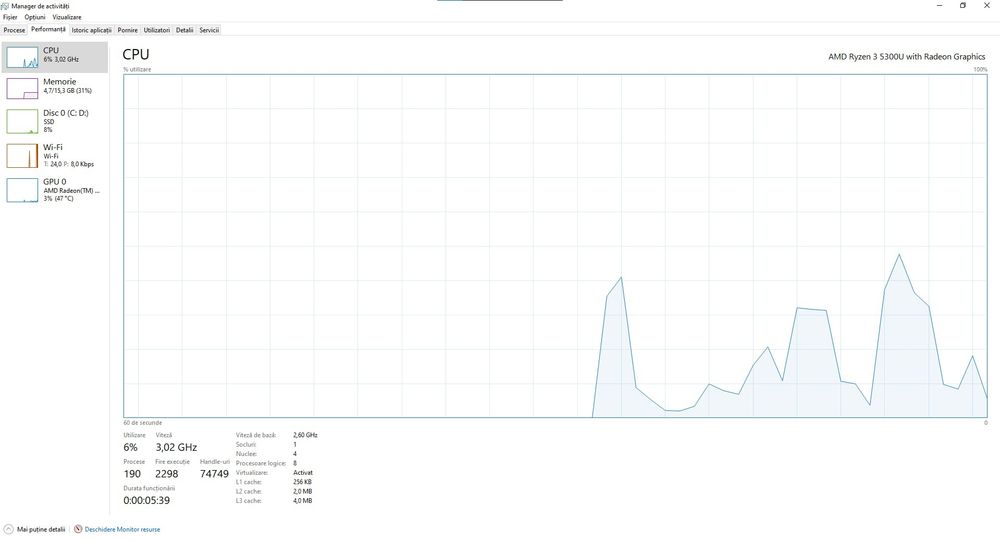This screenshot has width=1000, height=542.
Task: Click the 6% Utilizare value
Action: point(131,448)
